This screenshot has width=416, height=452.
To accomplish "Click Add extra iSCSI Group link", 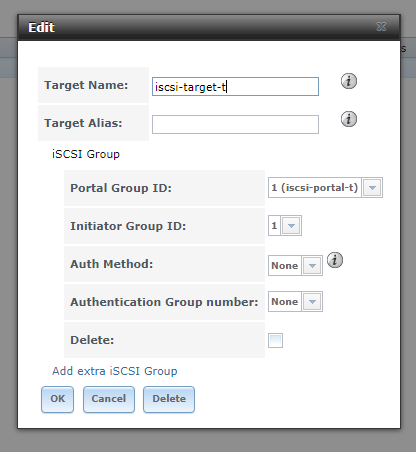I will (x=115, y=371).
